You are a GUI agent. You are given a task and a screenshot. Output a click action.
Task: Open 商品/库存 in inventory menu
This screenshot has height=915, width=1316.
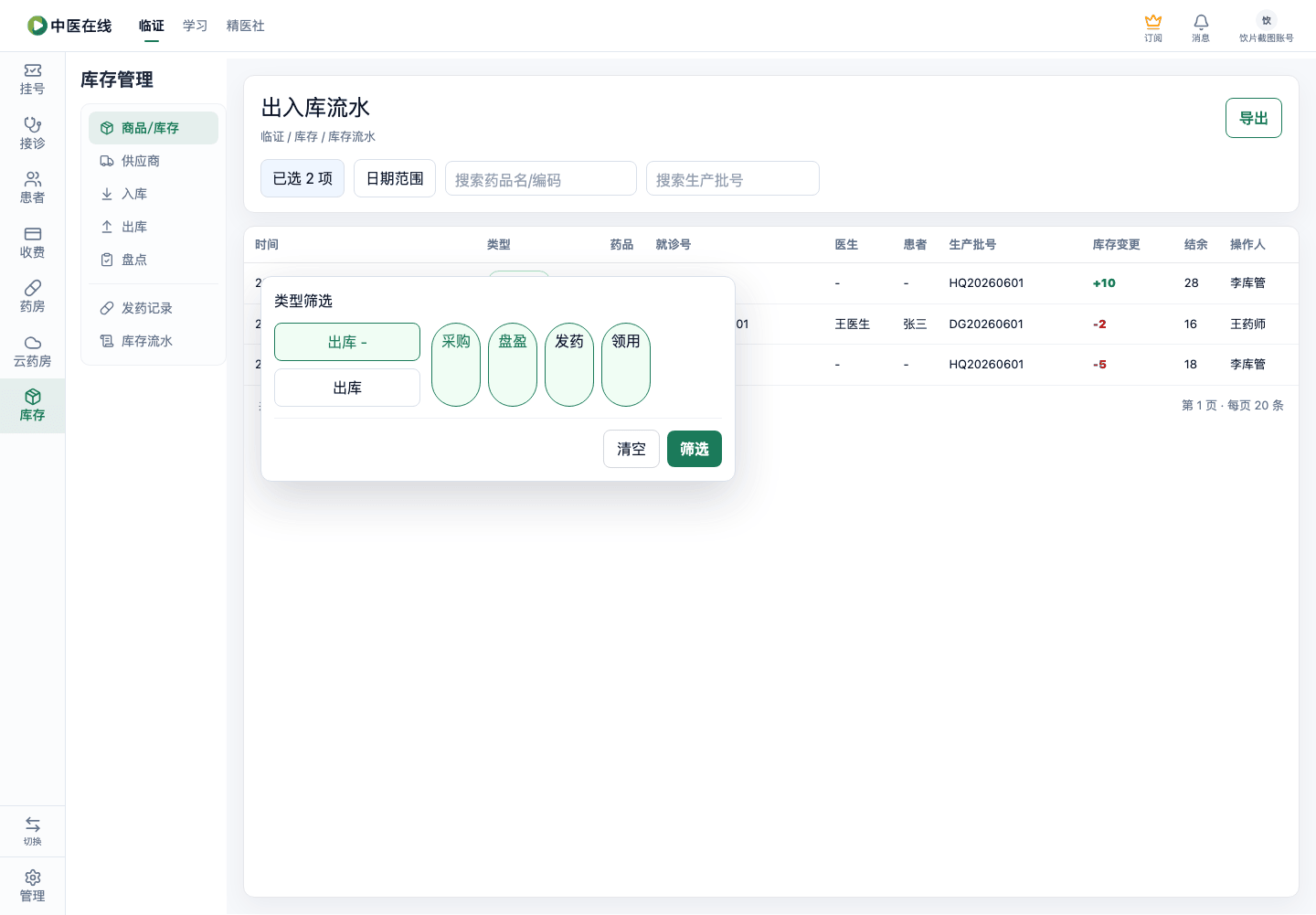[154, 128]
